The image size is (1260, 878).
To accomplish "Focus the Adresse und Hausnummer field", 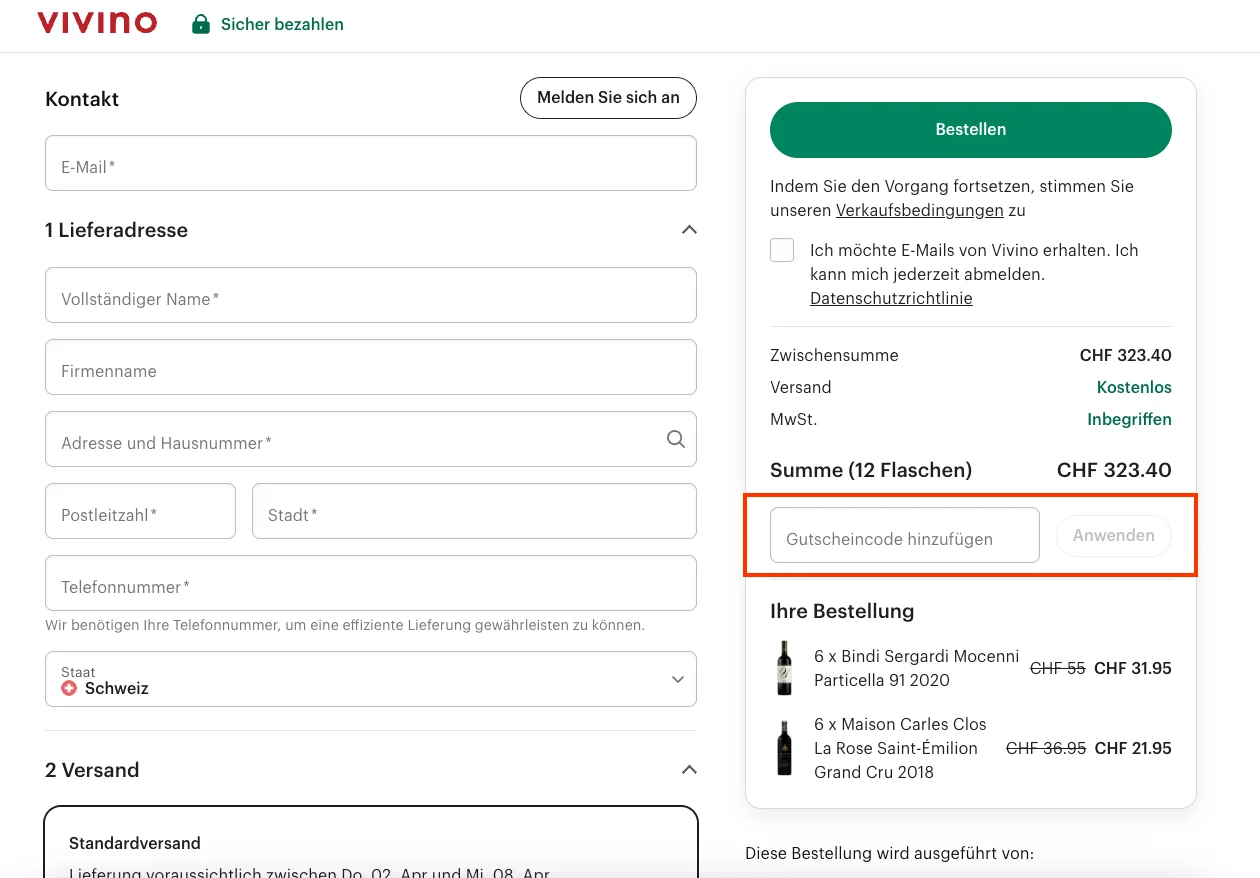I will [371, 439].
